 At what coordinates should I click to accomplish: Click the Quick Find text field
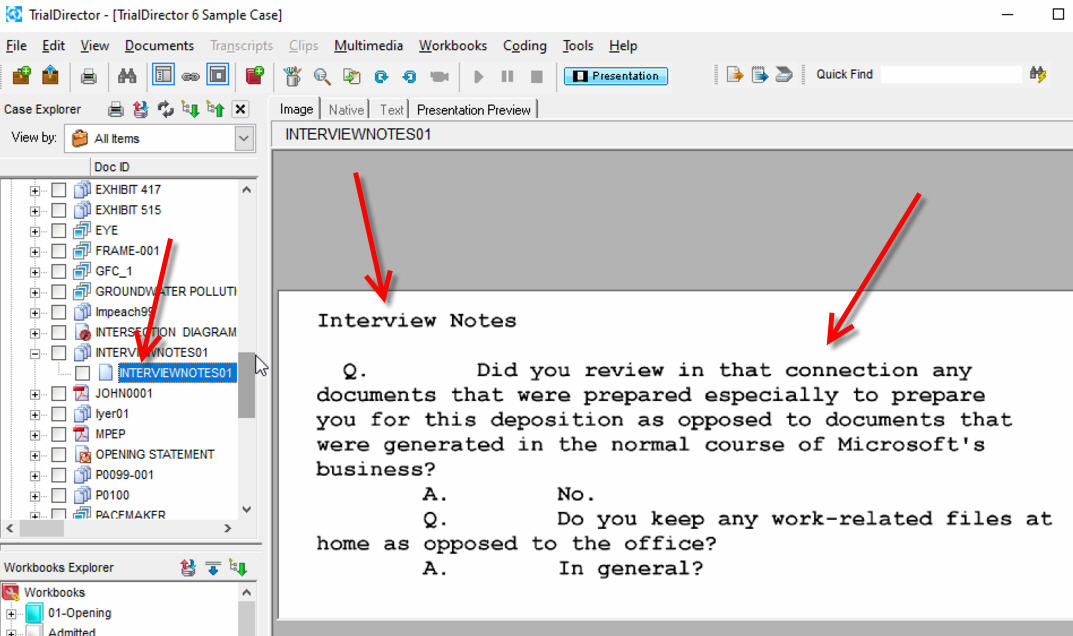tap(951, 75)
